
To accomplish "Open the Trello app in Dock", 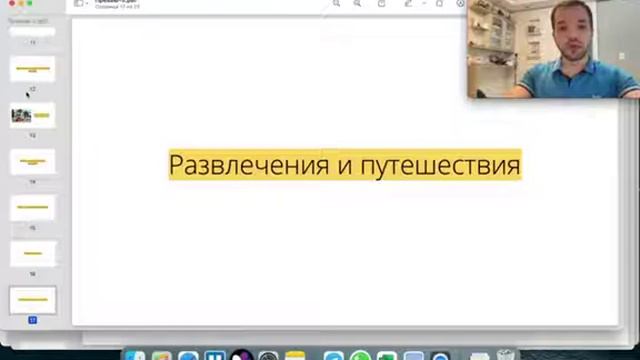I will pos(215,355).
